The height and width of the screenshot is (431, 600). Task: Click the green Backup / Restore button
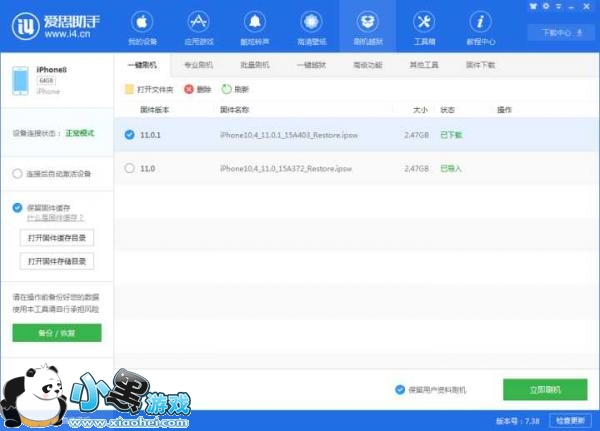57,333
